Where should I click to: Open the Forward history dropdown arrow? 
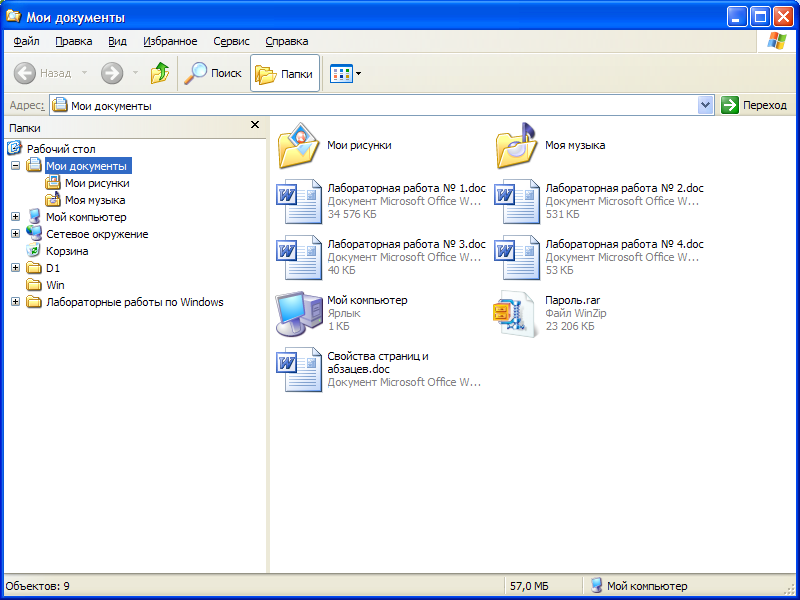click(x=135, y=73)
